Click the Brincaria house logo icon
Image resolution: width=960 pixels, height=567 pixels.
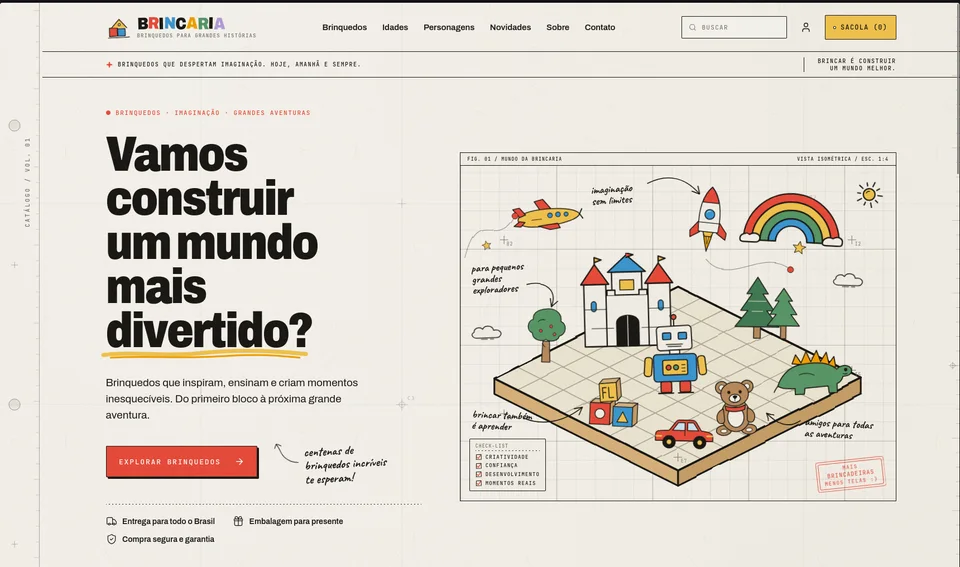118,28
